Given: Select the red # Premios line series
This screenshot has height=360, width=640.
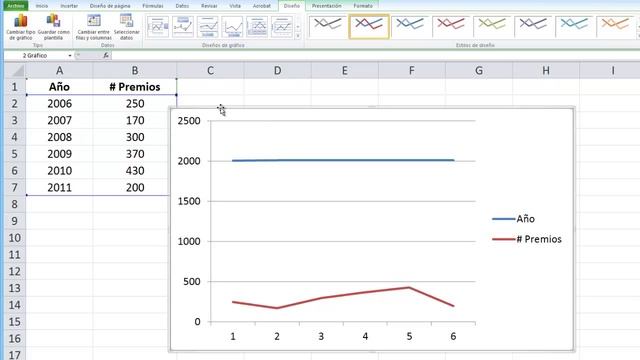Looking at the screenshot, I should [343, 298].
